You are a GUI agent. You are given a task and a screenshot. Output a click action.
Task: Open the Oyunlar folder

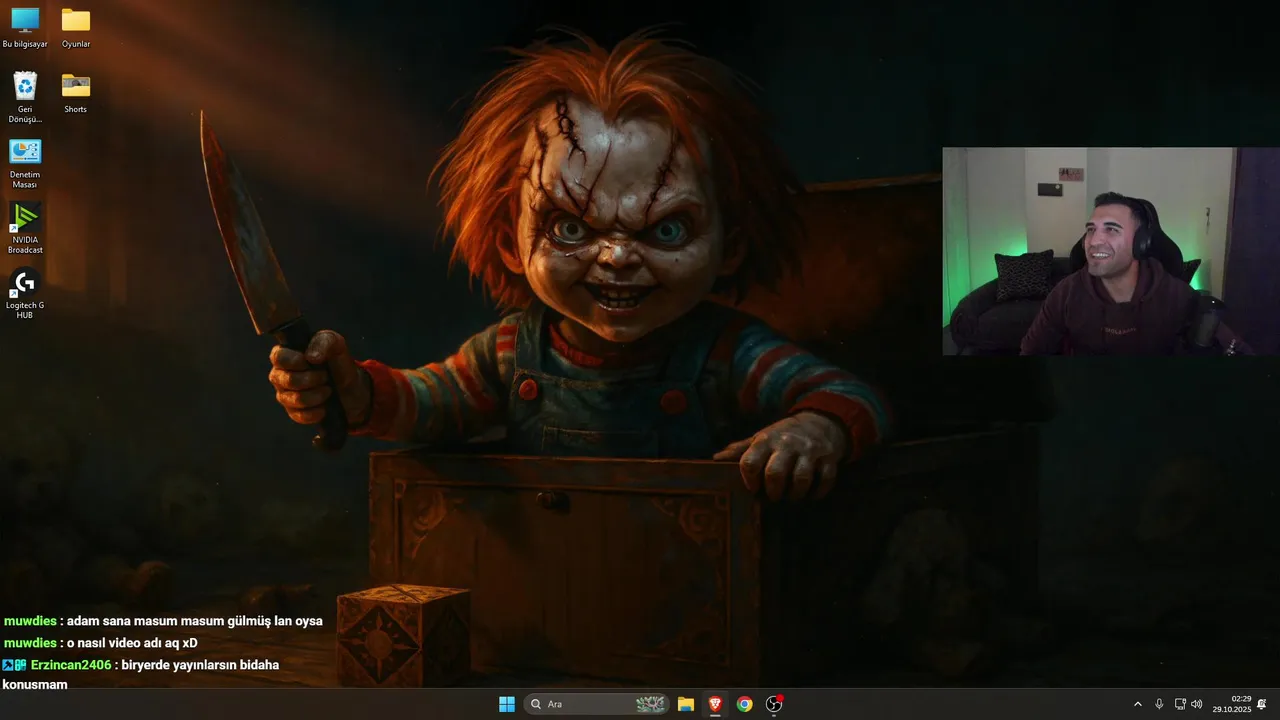76,28
